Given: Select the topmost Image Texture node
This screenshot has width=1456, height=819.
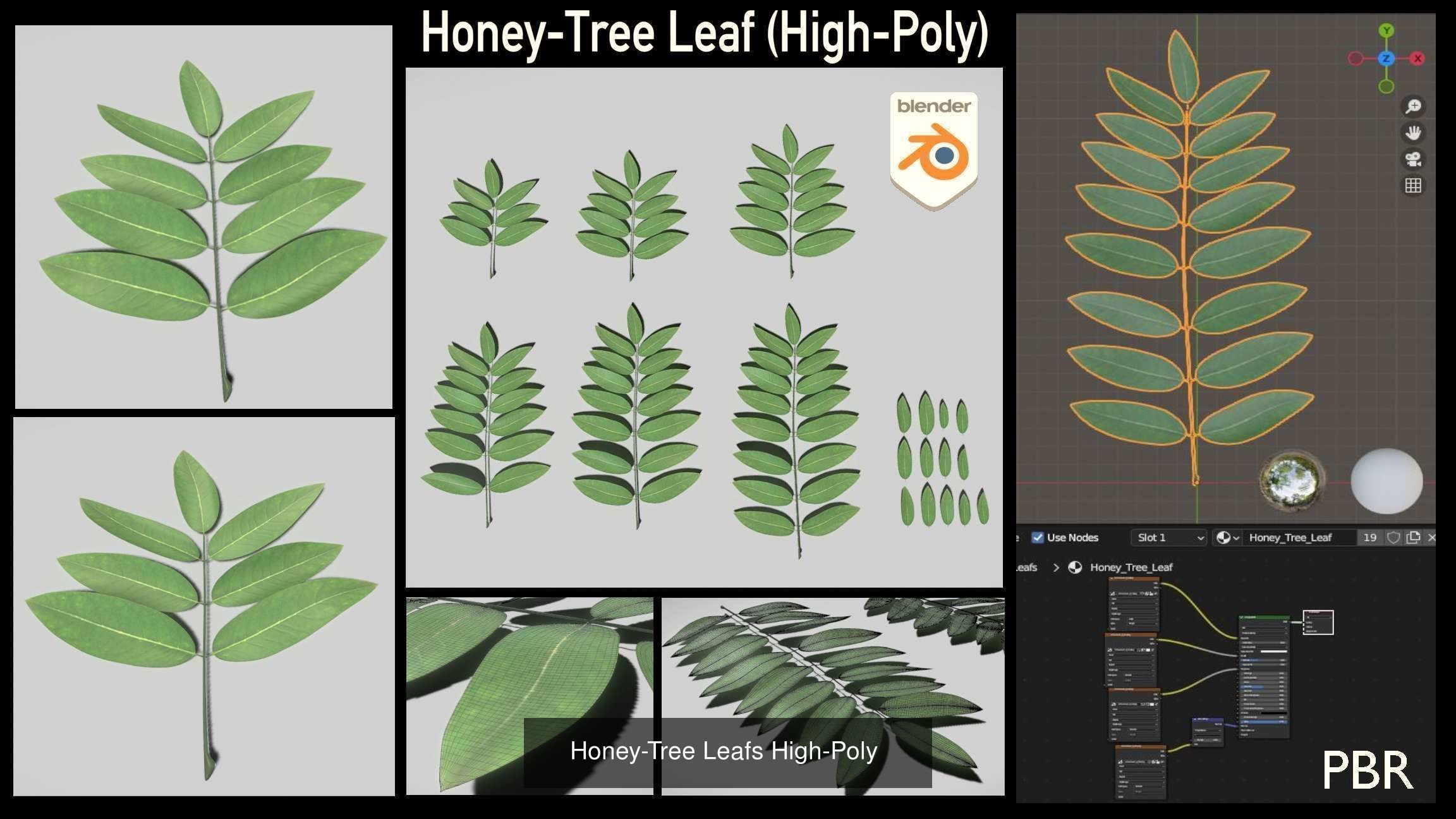Looking at the screenshot, I should 1134,604.
